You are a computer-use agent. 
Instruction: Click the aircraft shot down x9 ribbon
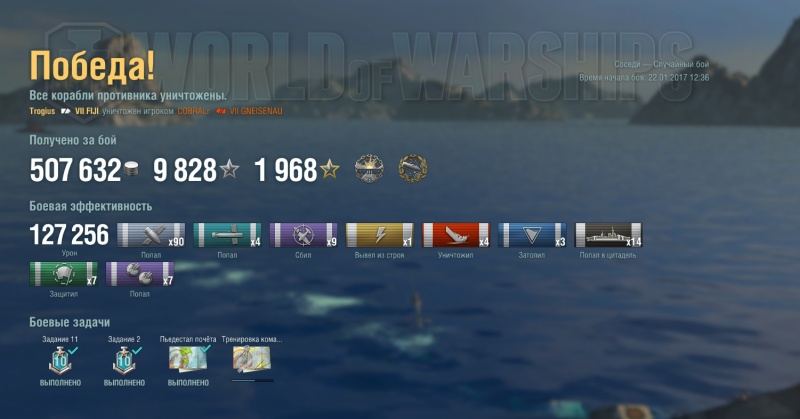(303, 235)
